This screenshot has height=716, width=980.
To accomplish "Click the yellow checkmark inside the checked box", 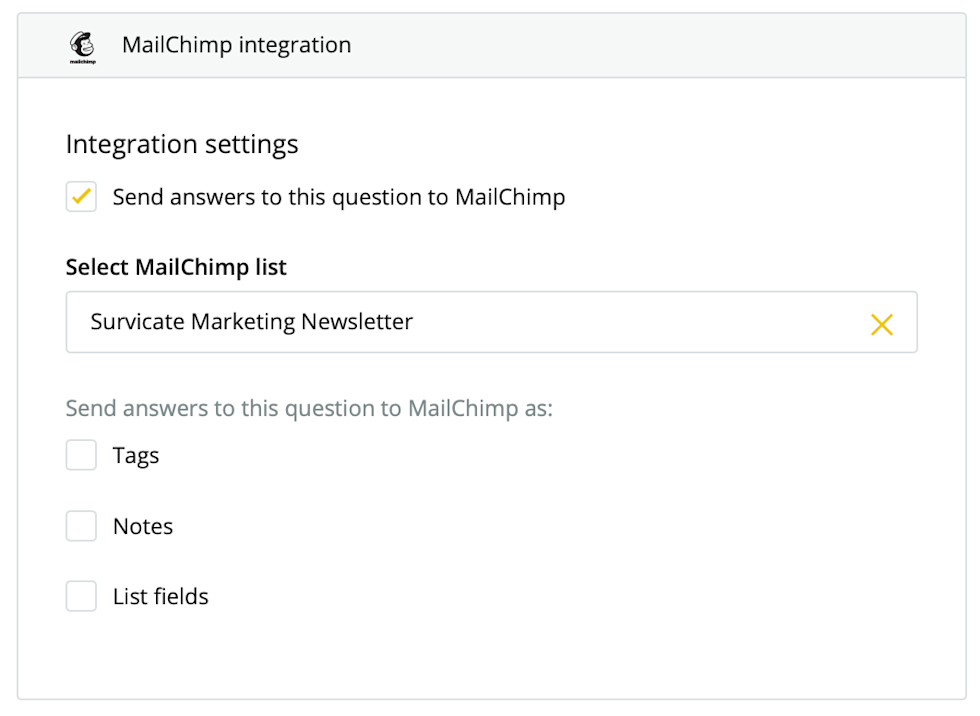I will click(82, 196).
